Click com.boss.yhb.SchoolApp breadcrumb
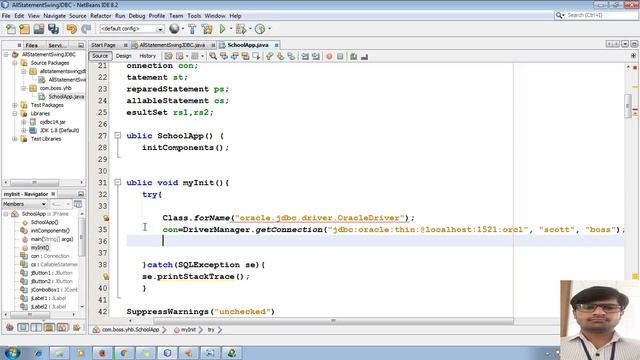Viewport: 640px width, 360px height. [130, 329]
